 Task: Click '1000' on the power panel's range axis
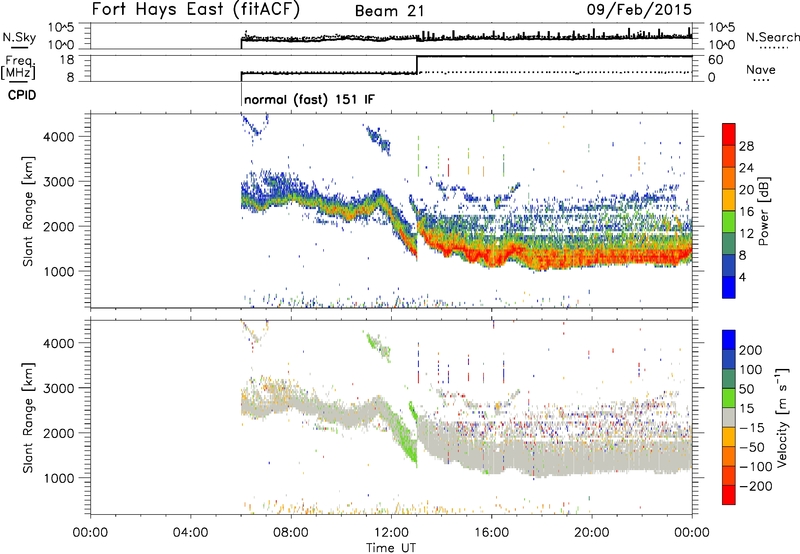(58, 271)
